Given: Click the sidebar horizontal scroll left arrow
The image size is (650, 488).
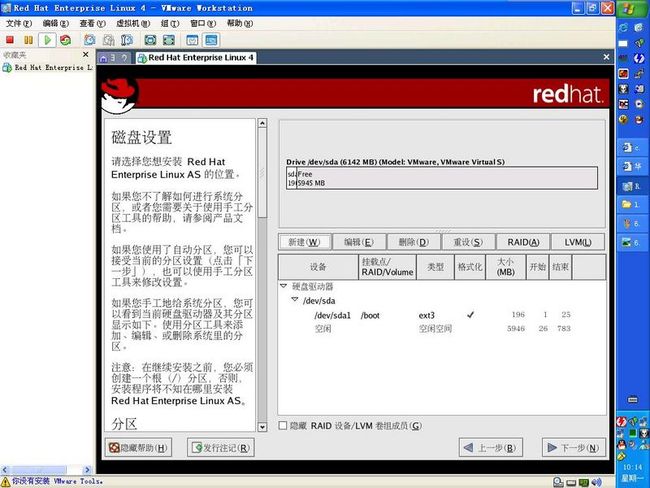Looking at the screenshot, I should pyautogui.click(x=5, y=470).
